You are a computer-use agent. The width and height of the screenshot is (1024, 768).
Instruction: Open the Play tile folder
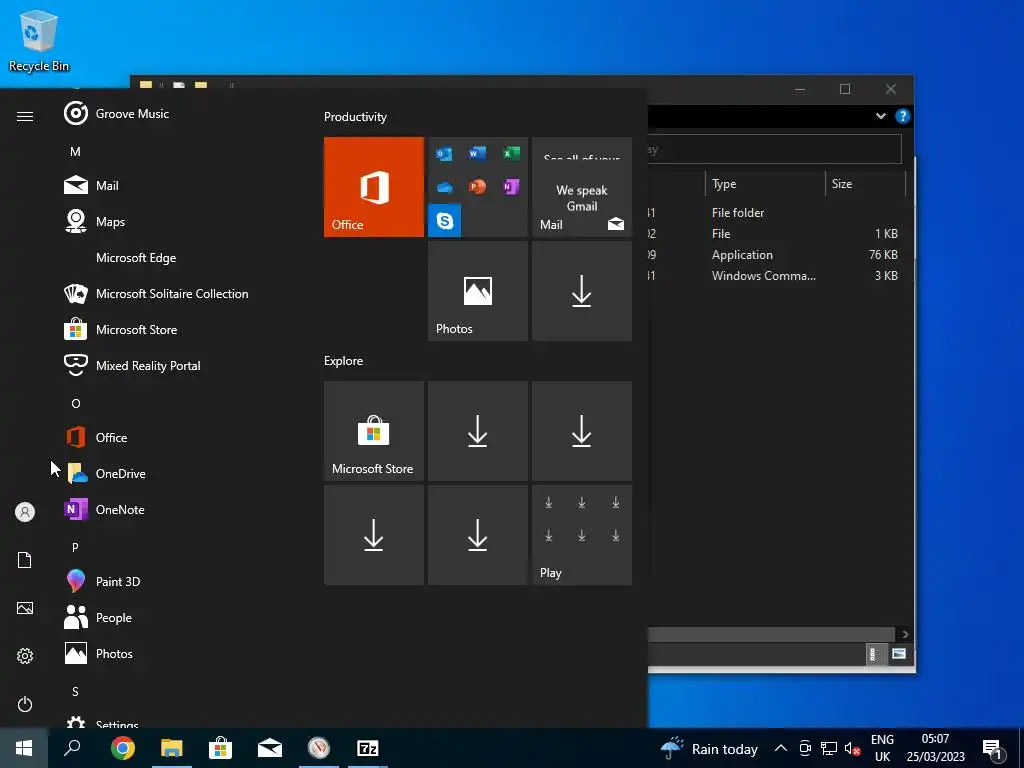(582, 535)
